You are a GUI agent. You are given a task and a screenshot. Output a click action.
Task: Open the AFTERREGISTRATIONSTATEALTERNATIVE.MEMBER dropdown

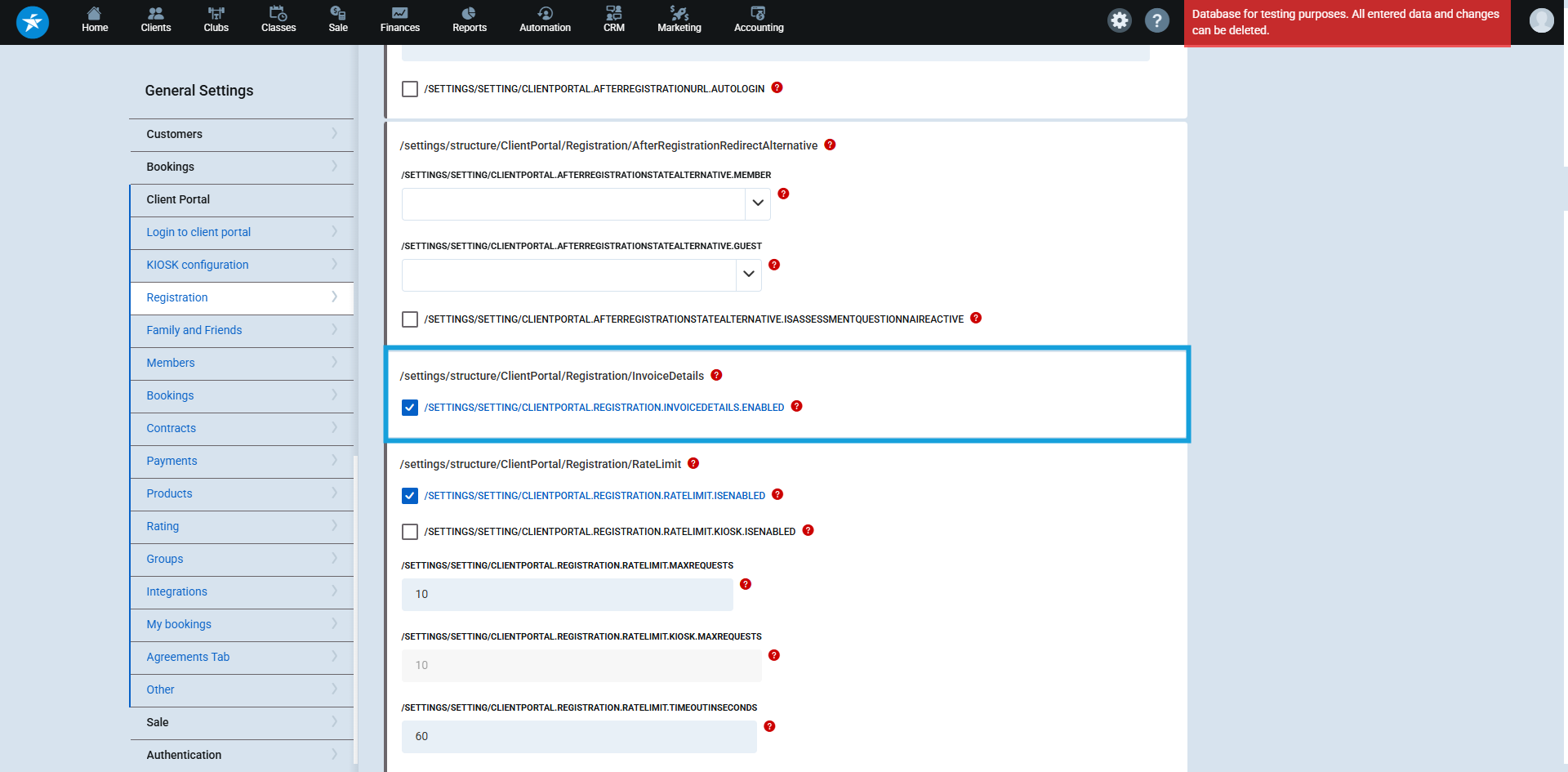(x=757, y=203)
